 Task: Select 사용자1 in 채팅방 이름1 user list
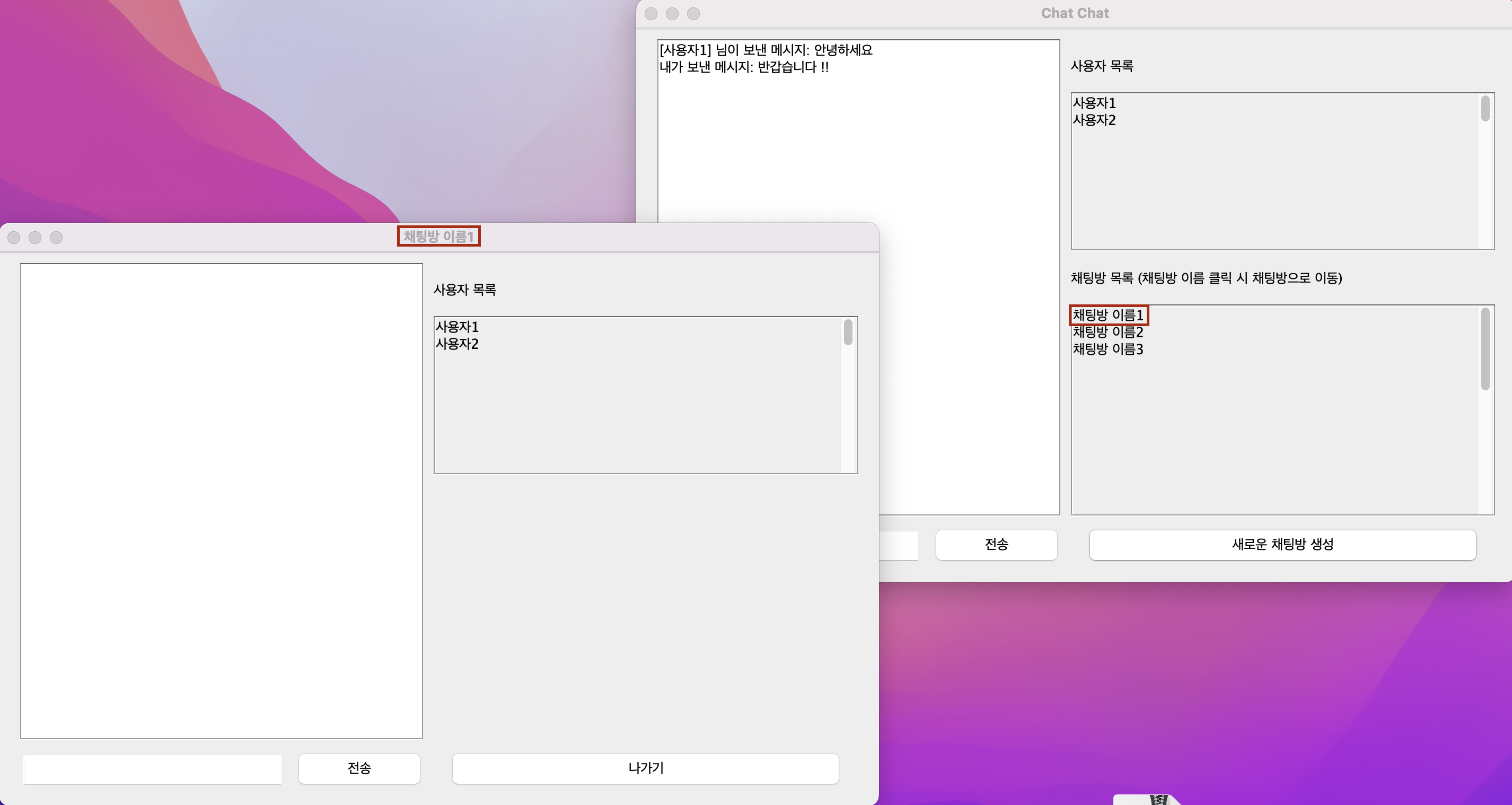click(x=456, y=327)
